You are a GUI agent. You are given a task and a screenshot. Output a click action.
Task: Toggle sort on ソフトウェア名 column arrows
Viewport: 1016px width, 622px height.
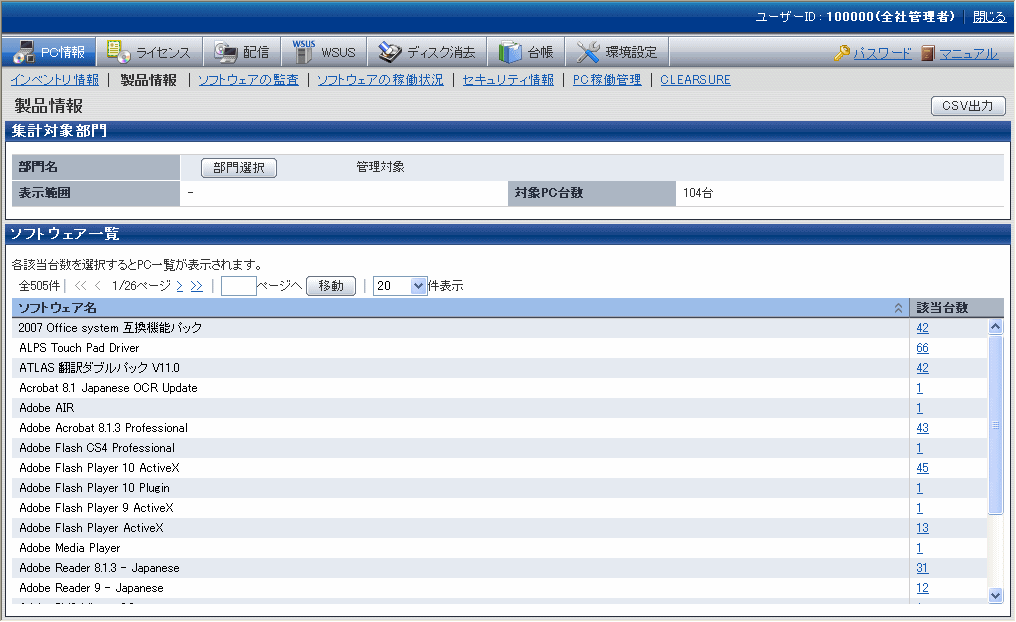click(897, 308)
